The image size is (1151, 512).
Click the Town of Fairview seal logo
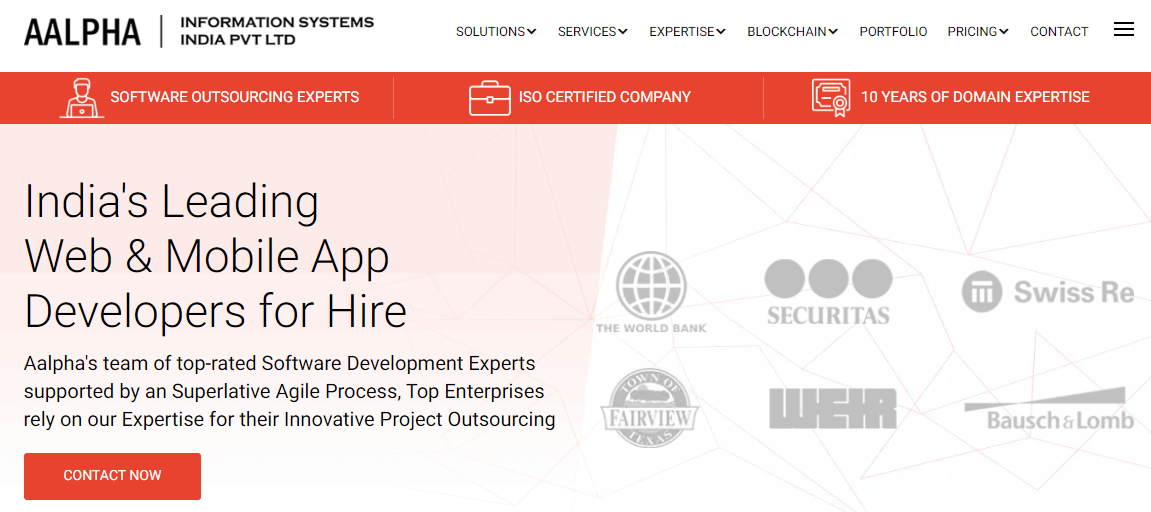(x=650, y=408)
